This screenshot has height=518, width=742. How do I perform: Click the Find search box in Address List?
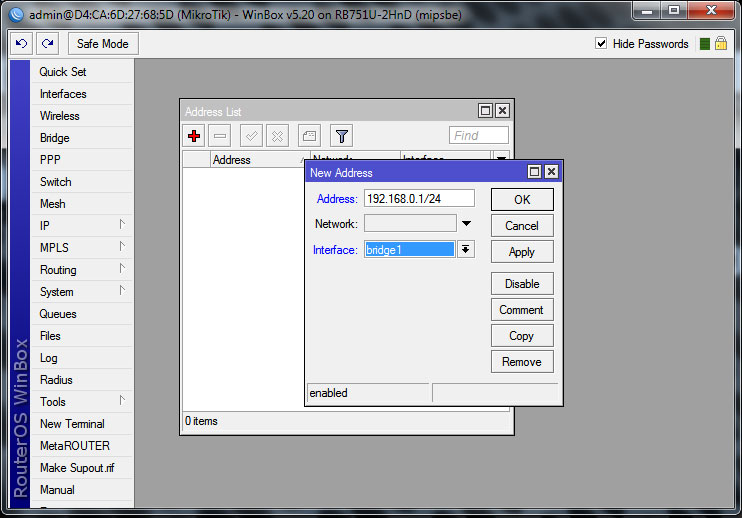pos(478,136)
